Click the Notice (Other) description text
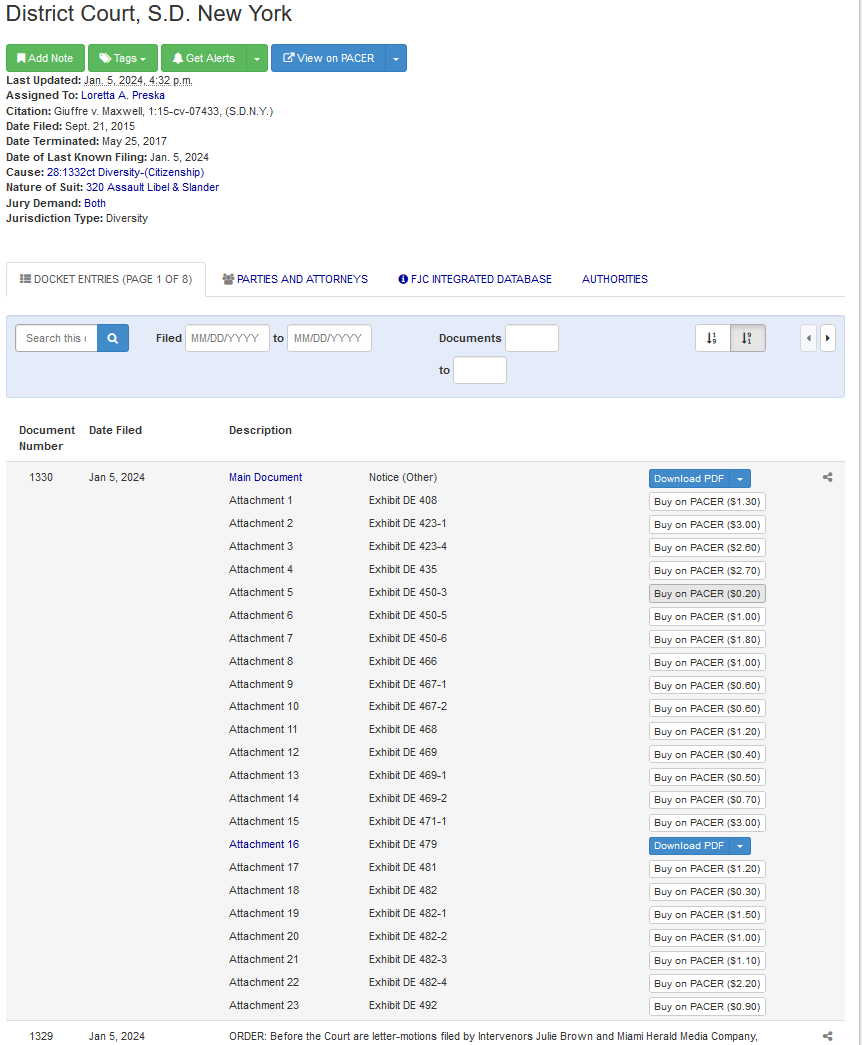This screenshot has width=862, height=1045. 403,477
